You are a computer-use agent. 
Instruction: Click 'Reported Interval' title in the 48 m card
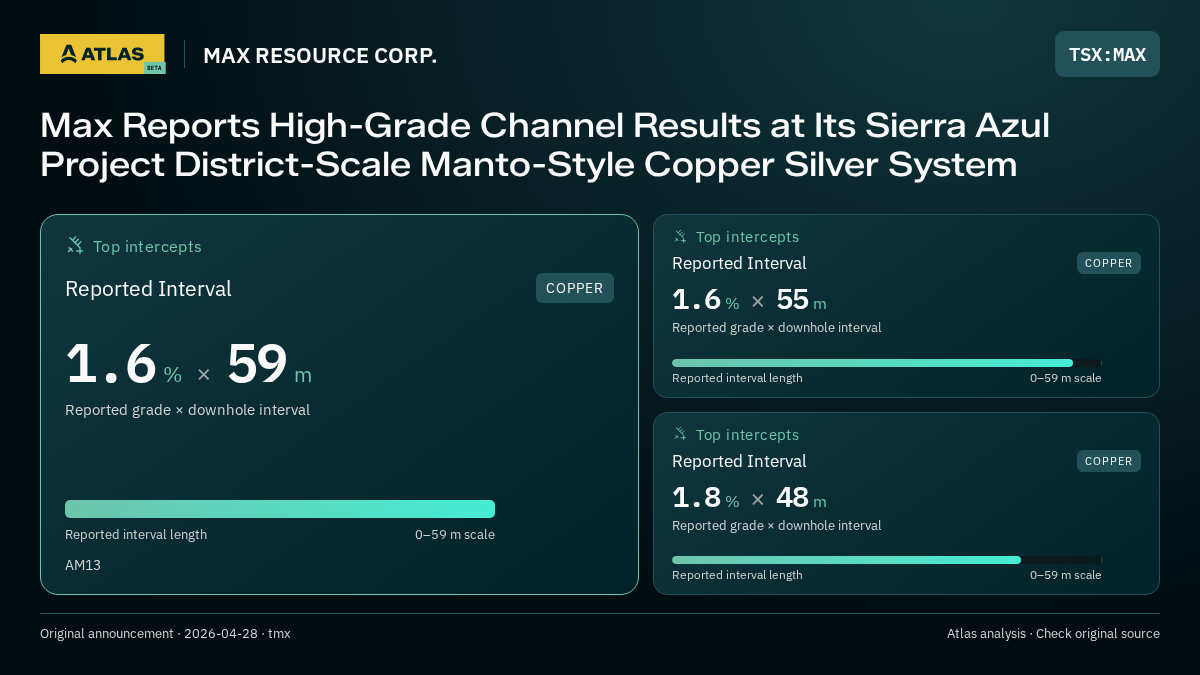click(x=739, y=461)
